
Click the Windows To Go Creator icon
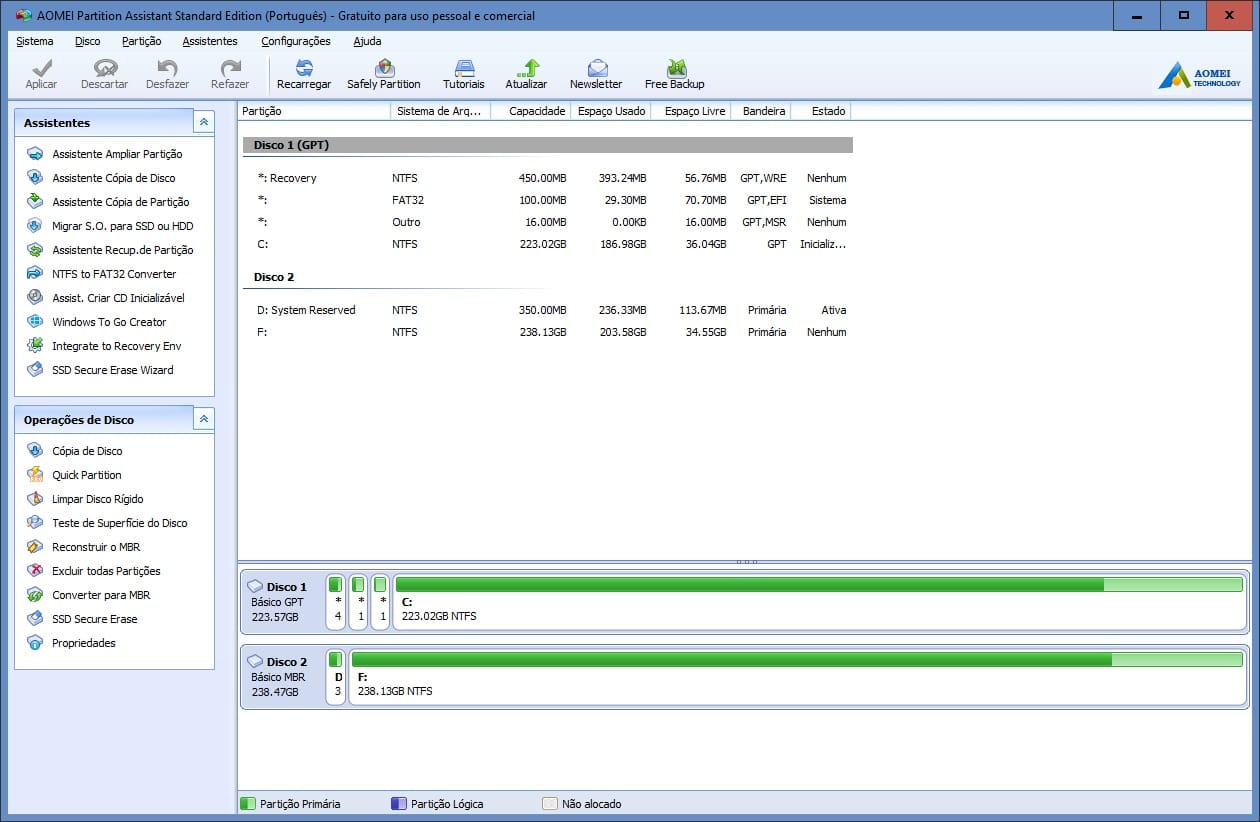[x=35, y=322]
